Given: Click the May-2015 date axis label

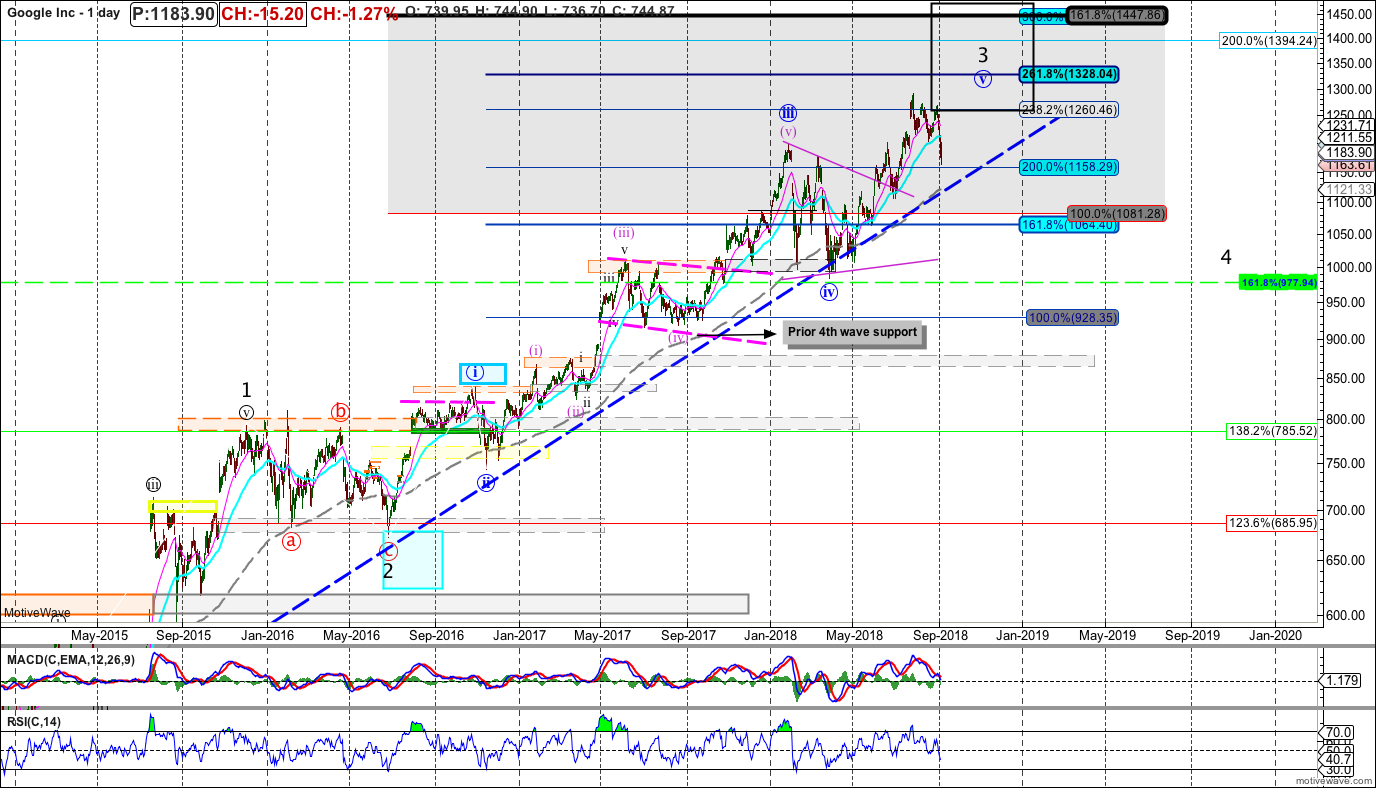Looking at the screenshot, I should (x=98, y=635).
